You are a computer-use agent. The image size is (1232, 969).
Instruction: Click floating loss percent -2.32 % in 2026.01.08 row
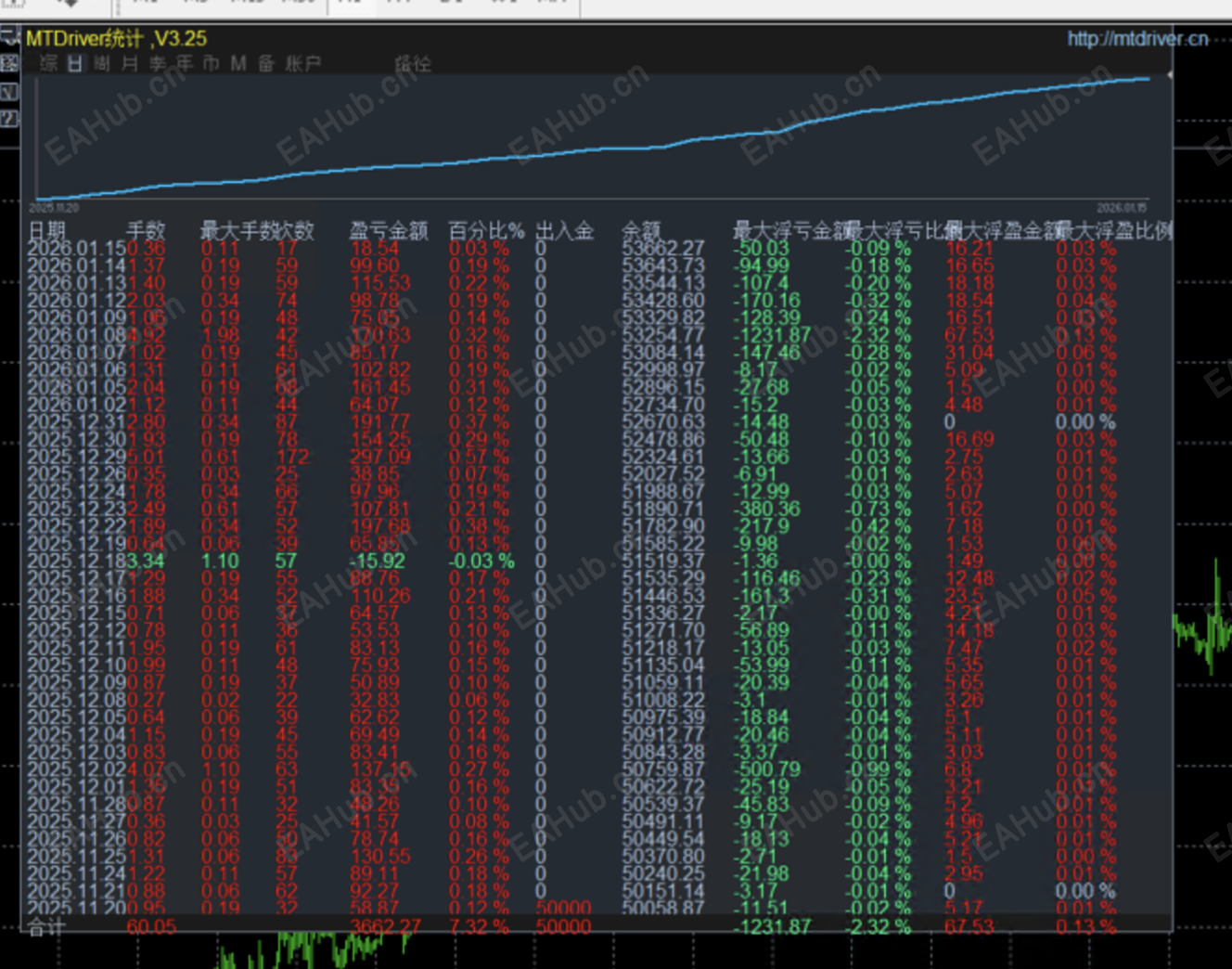pos(878,335)
